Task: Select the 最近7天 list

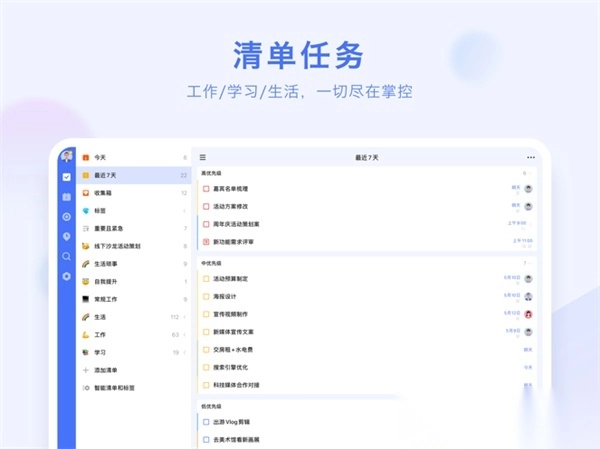Action: point(134,175)
